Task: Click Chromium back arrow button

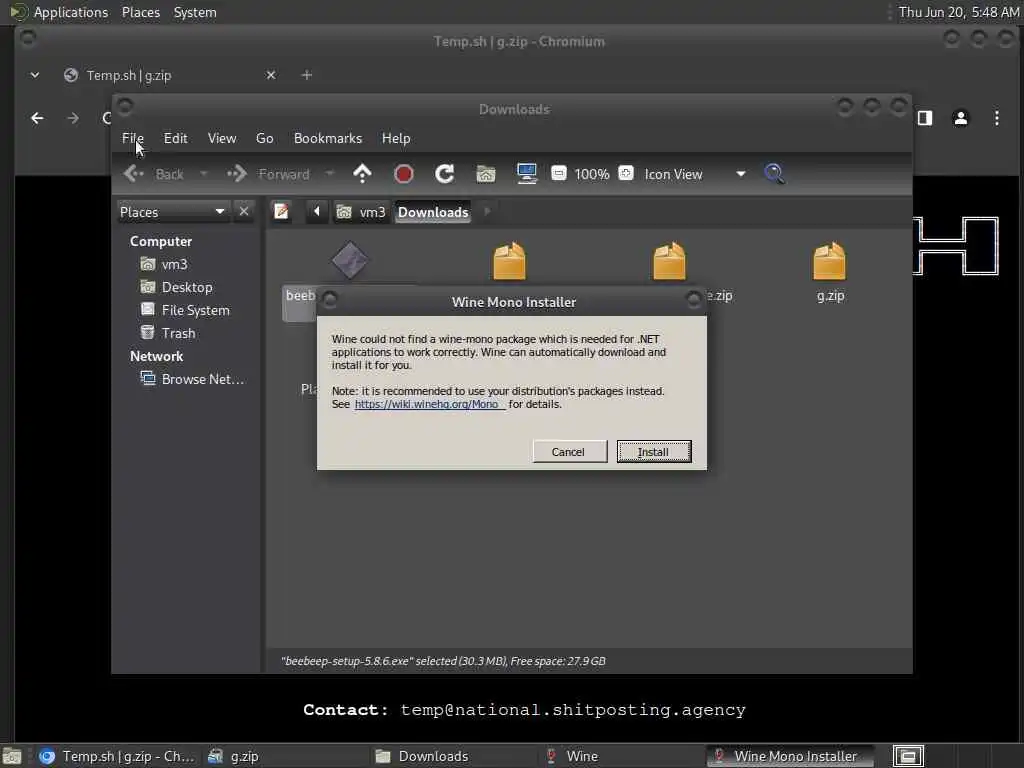Action: pos(37,118)
